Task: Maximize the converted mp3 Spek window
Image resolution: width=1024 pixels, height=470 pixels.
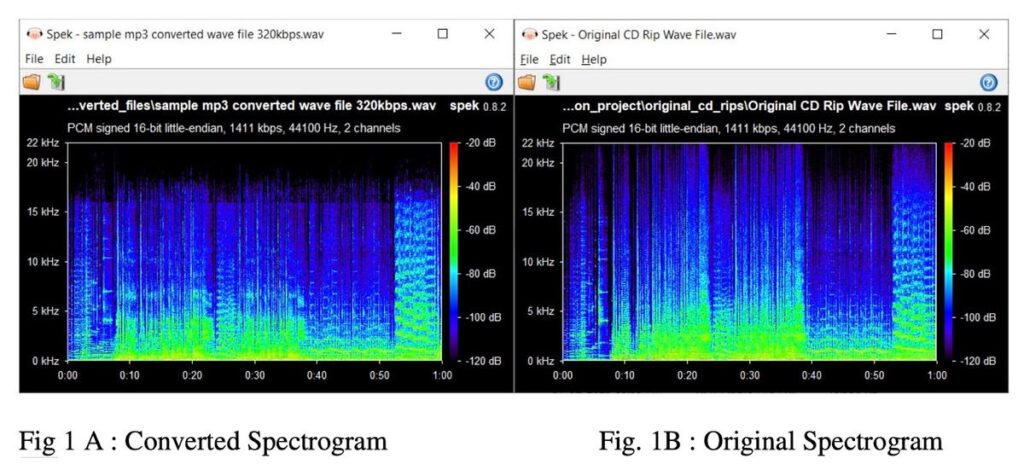Action: click(x=442, y=34)
